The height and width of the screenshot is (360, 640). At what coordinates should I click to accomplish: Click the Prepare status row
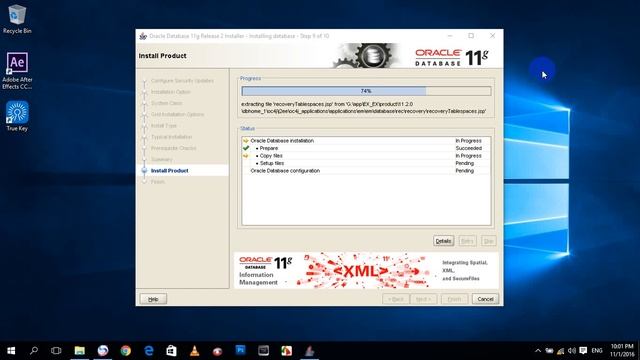[x=366, y=148]
